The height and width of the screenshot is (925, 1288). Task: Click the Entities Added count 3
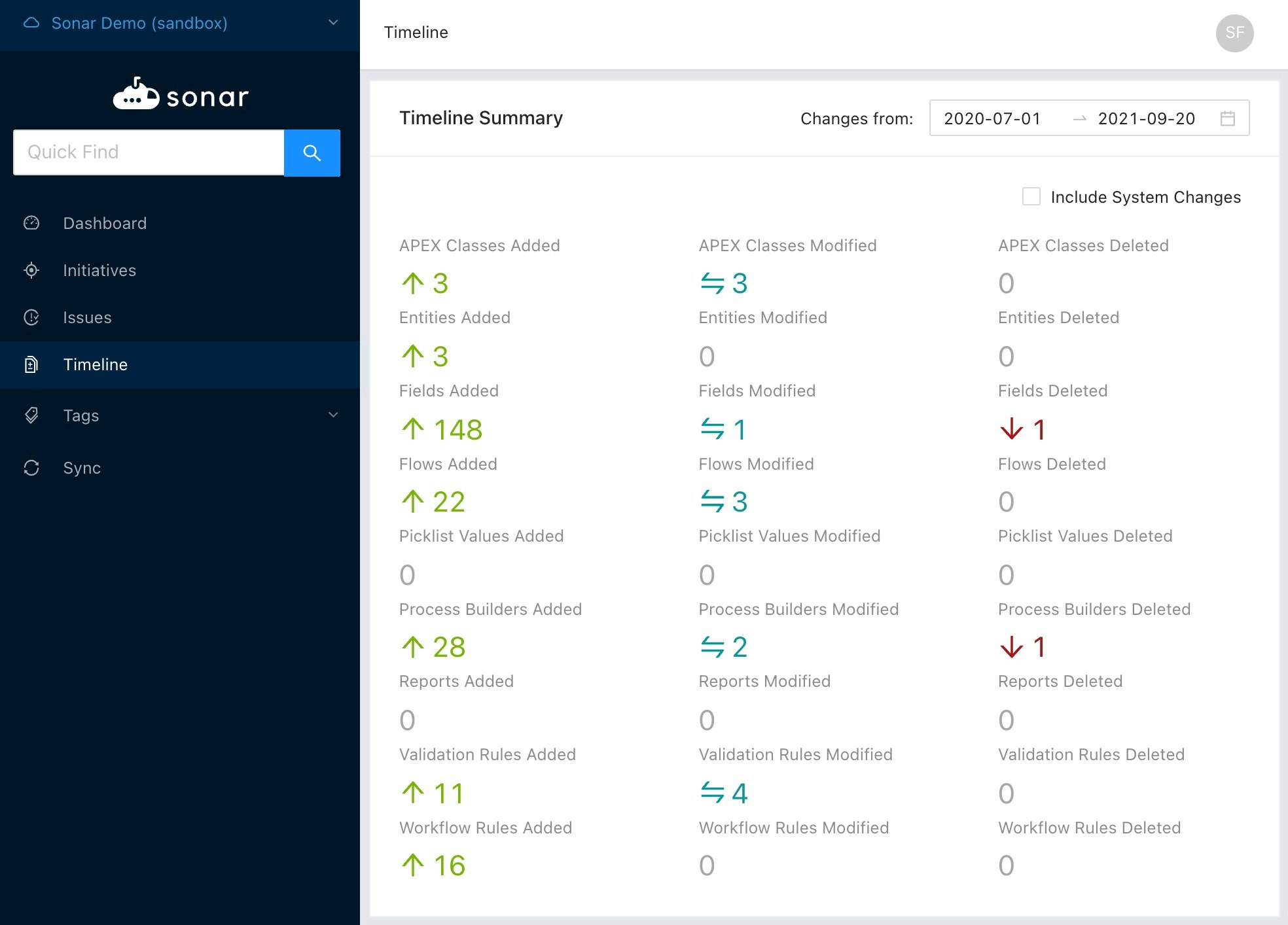click(x=440, y=357)
